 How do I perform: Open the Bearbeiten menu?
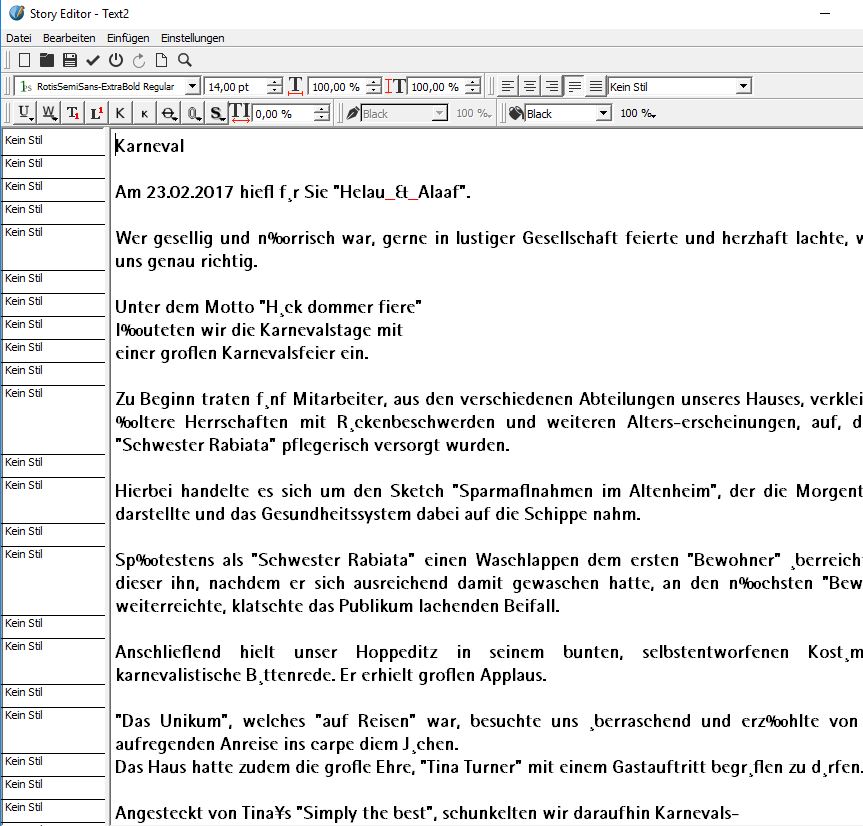point(68,38)
